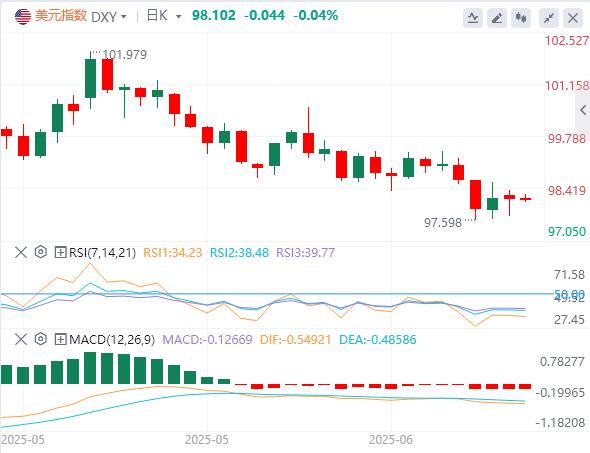Close the chart with X icon
590x453 pixels.
pos(573,18)
